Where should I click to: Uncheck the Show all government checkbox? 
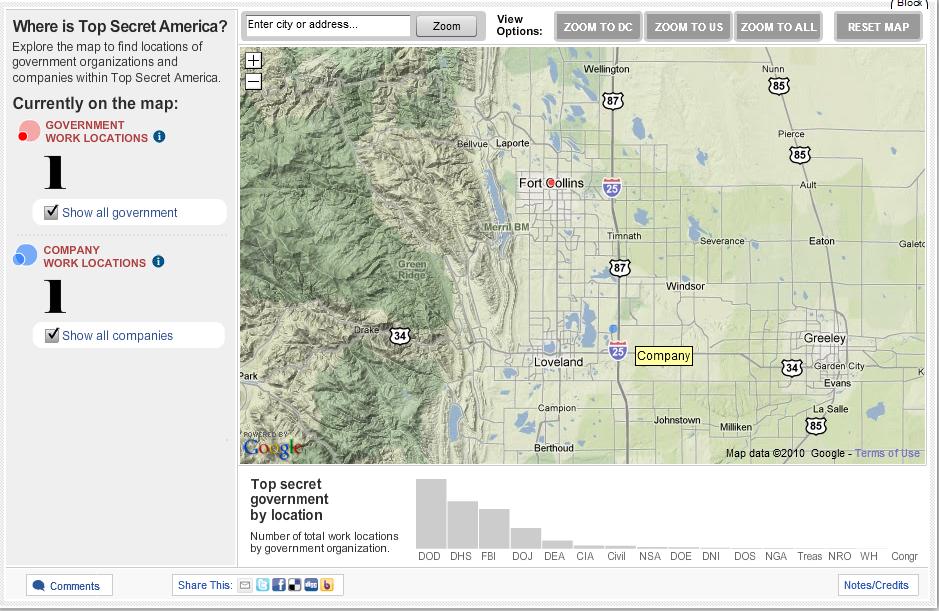pyautogui.click(x=52, y=212)
